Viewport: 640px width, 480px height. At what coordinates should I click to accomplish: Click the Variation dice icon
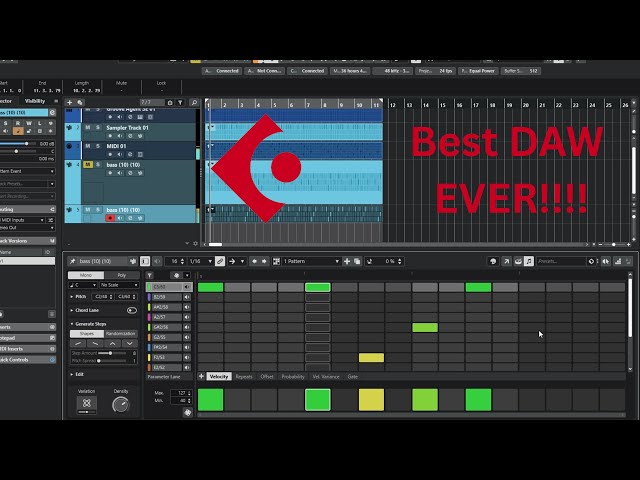pyautogui.click(x=87, y=403)
